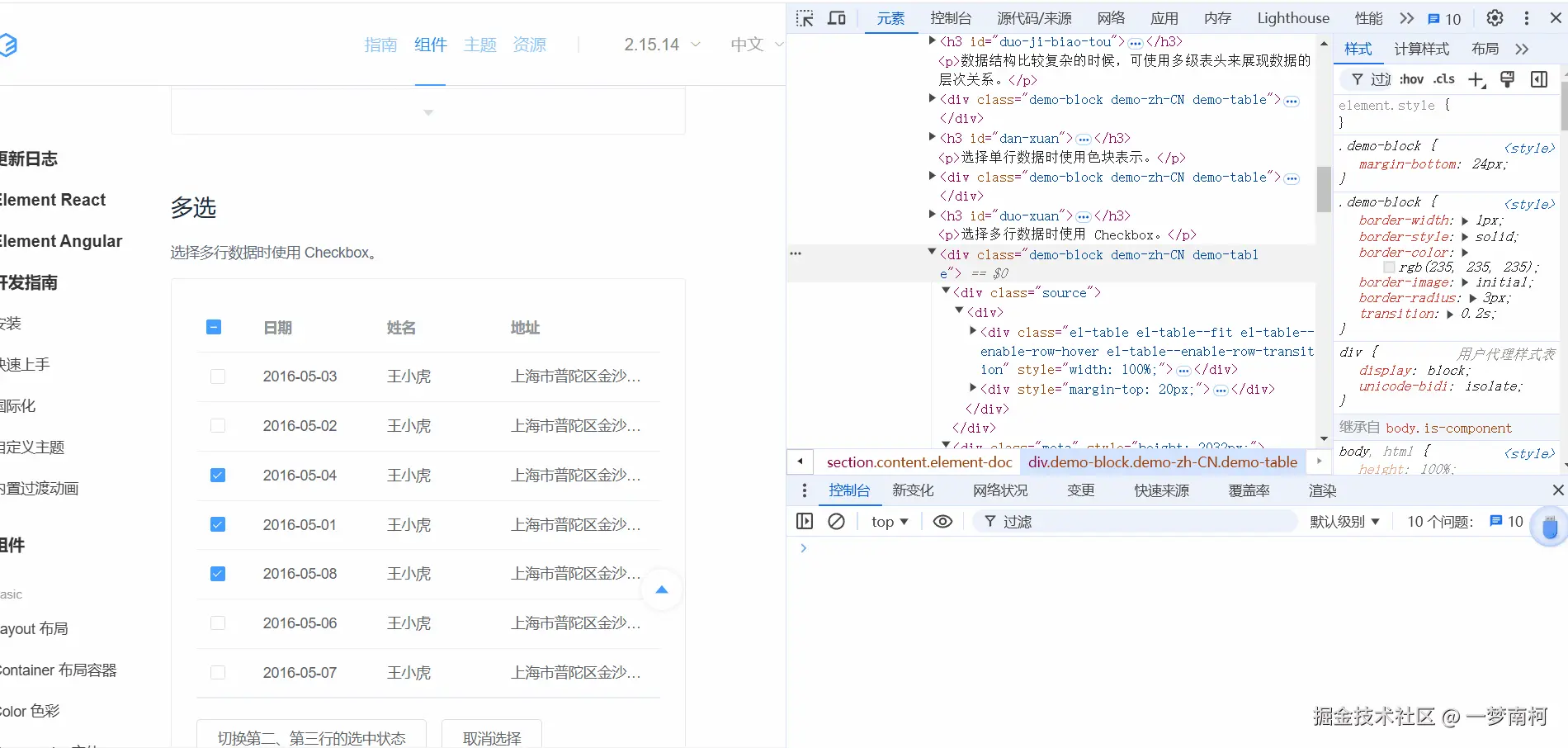The image size is (1568, 748).
Task: Click the rgb(235, 235, 235) color swatch
Action: 1389,267
